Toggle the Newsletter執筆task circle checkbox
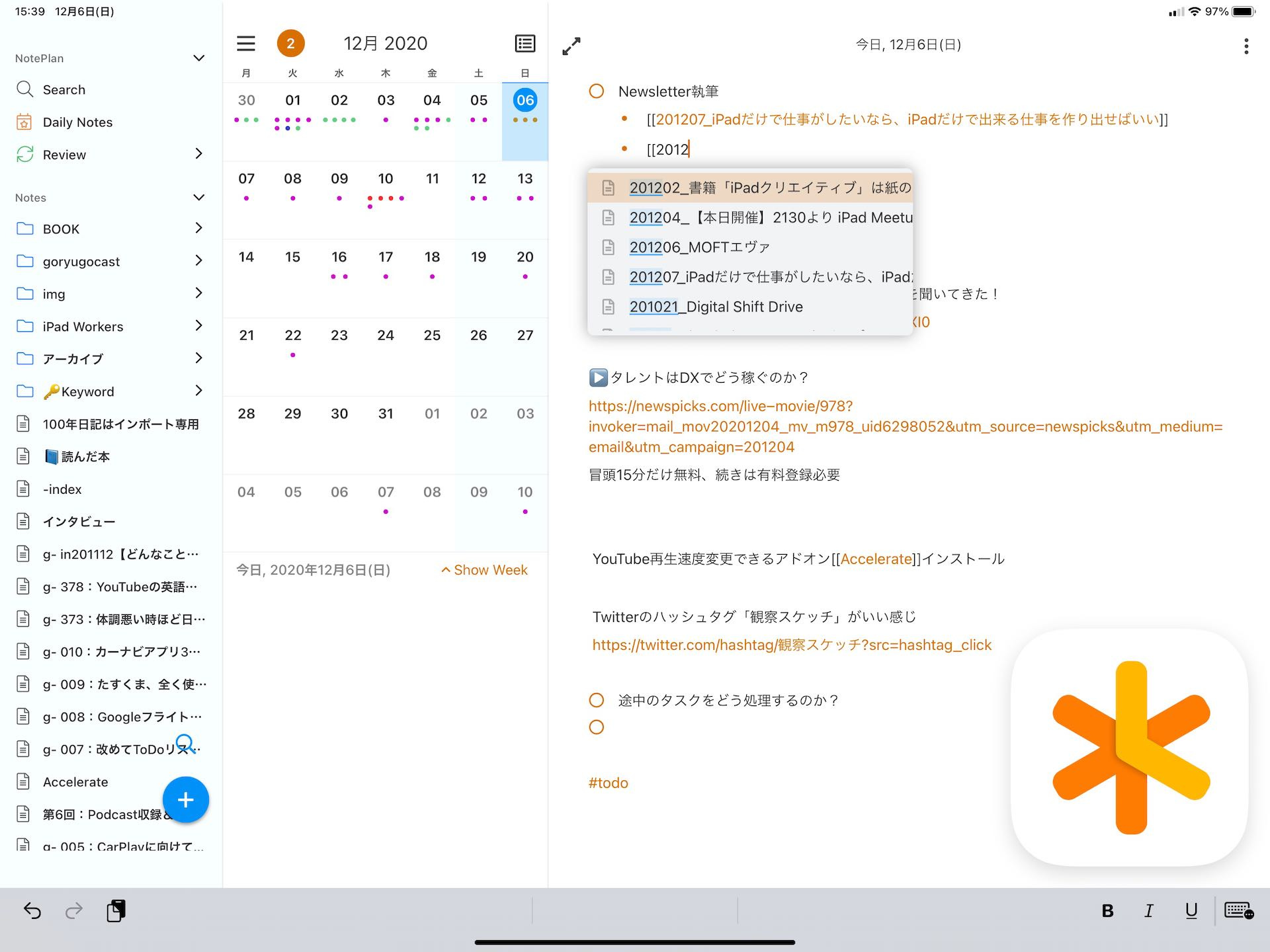This screenshot has width=1270, height=952. click(597, 91)
